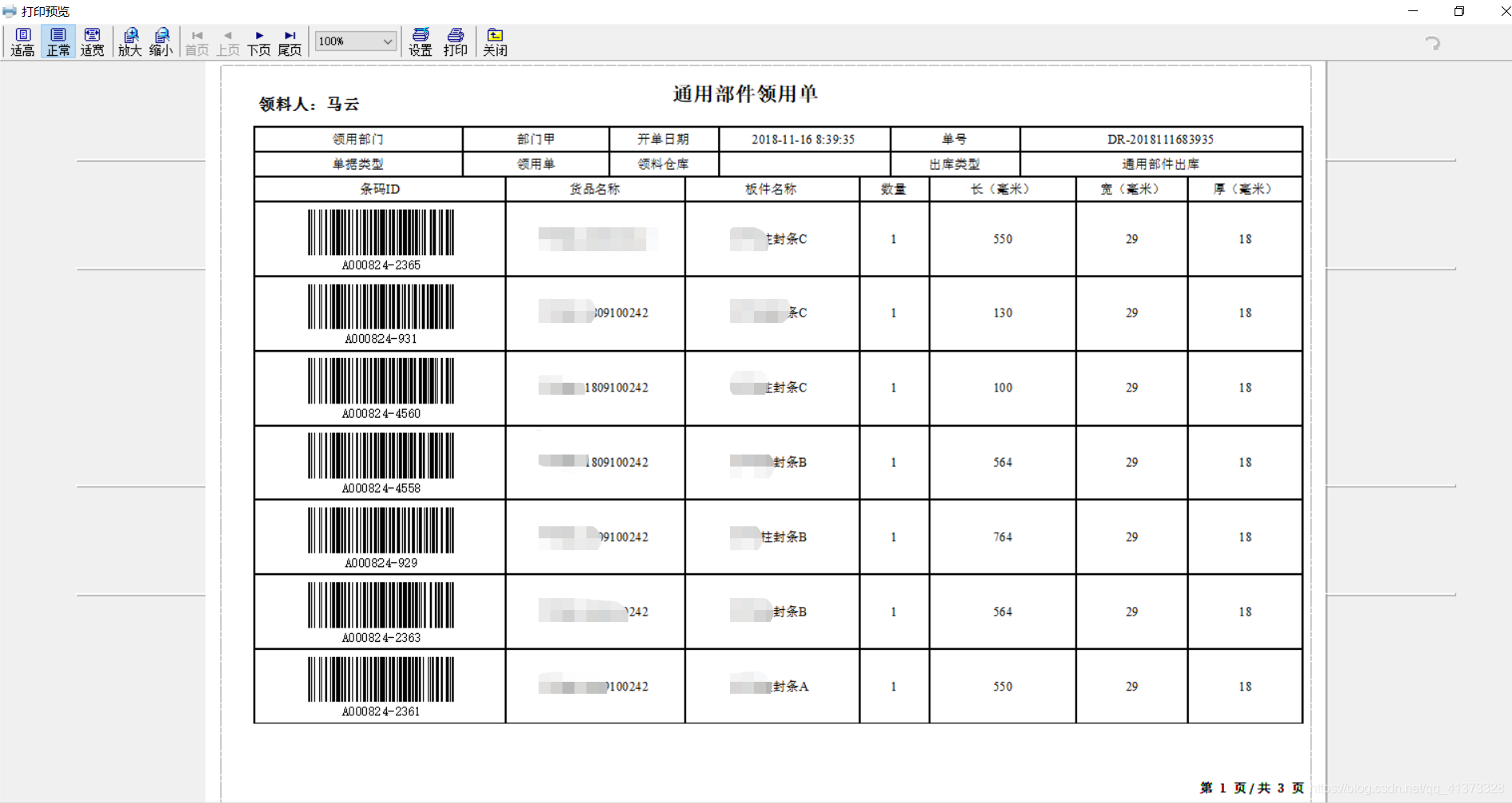Click the page indicator 第 1 页 / 共 3 页
1512x803 pixels.
[x=1252, y=788]
